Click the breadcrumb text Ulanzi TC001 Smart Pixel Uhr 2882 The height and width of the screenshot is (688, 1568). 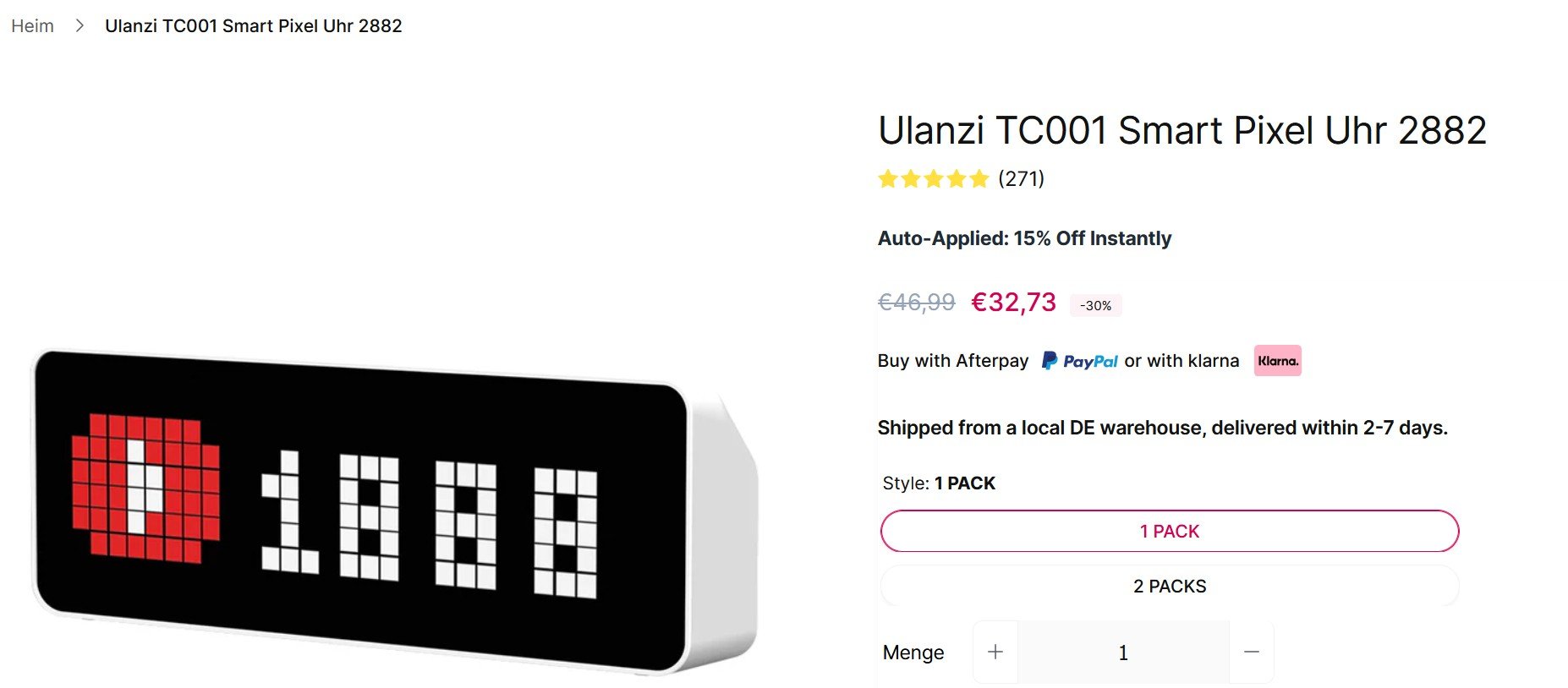pyautogui.click(x=253, y=26)
